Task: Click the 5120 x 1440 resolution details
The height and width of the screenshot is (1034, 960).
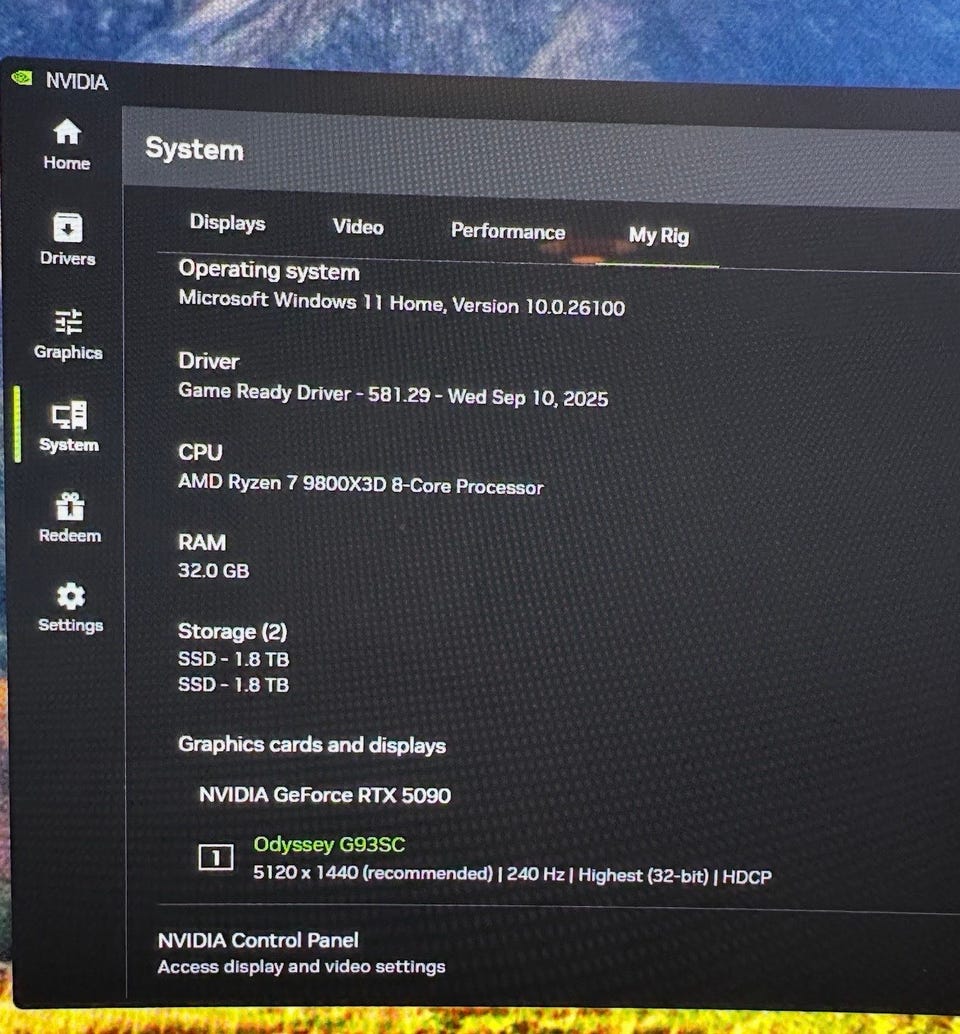Action: (512, 874)
